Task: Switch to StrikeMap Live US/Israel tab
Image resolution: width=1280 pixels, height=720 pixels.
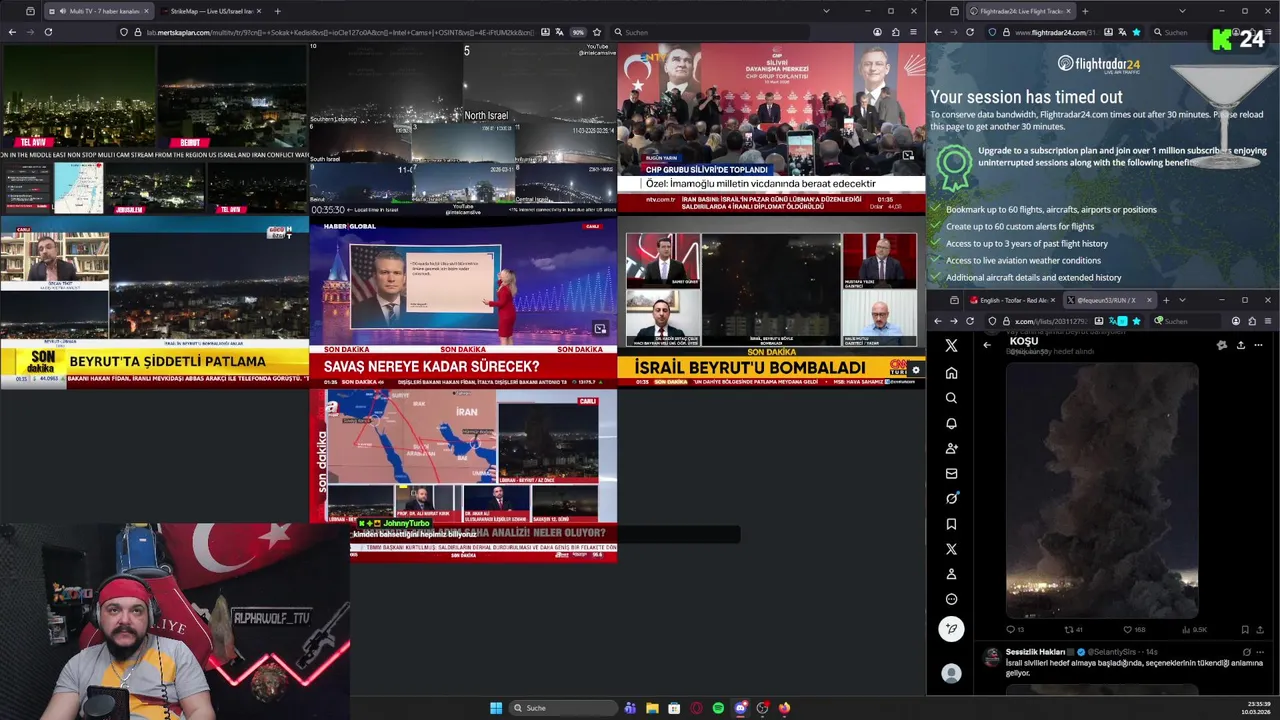Action: 211,11
